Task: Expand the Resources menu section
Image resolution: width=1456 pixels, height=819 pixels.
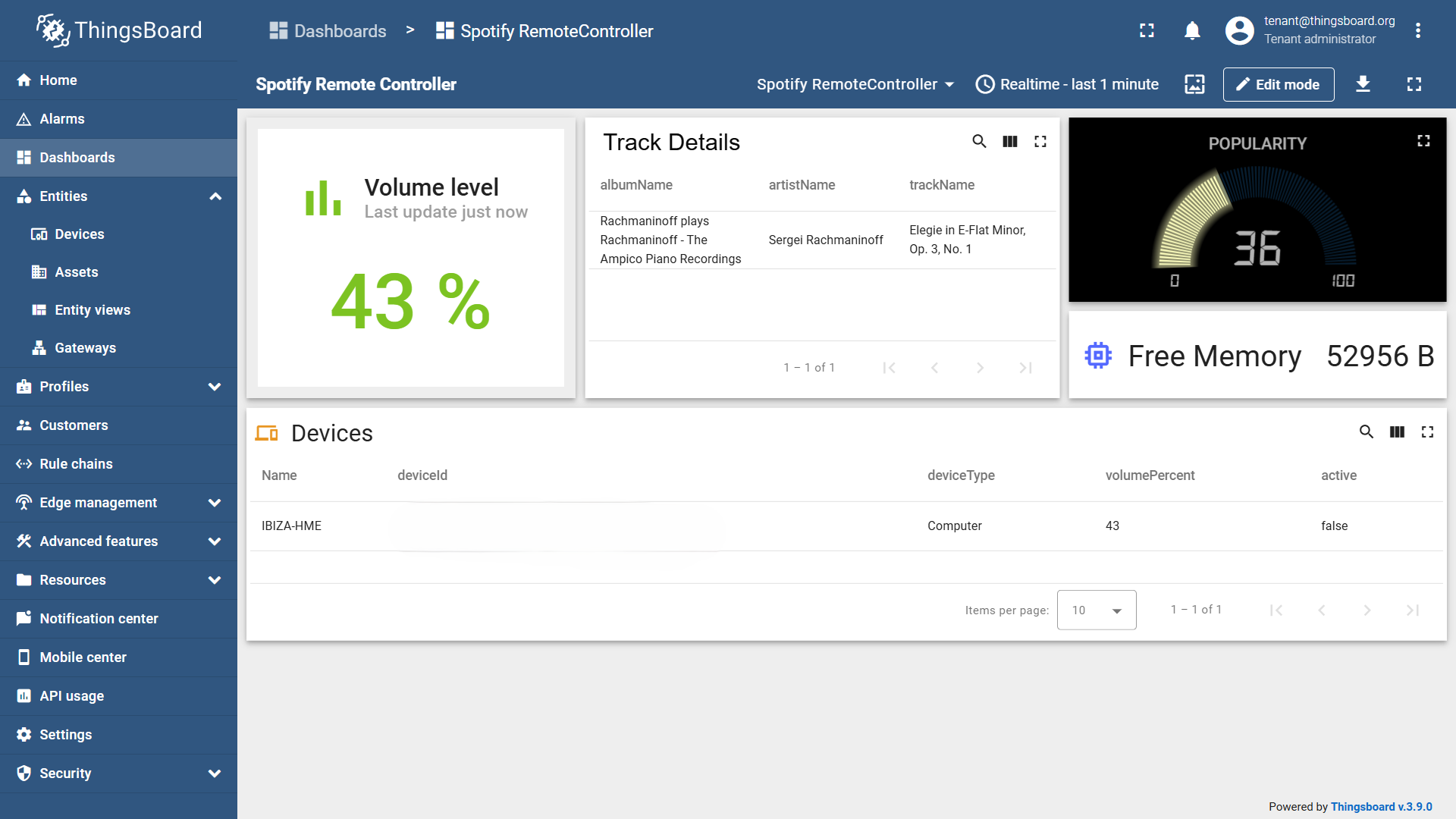Action: [x=215, y=580]
